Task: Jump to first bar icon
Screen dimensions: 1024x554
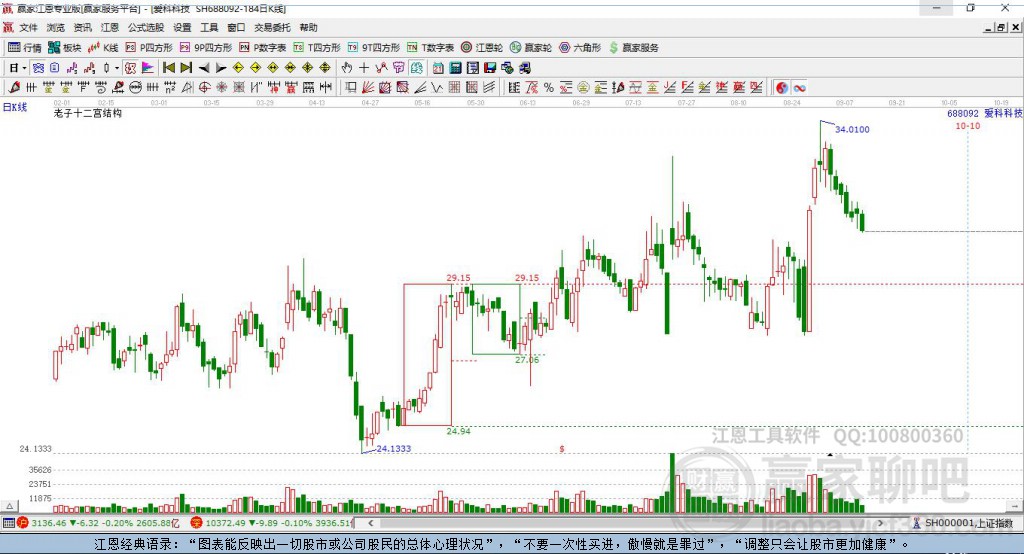Action: point(168,68)
